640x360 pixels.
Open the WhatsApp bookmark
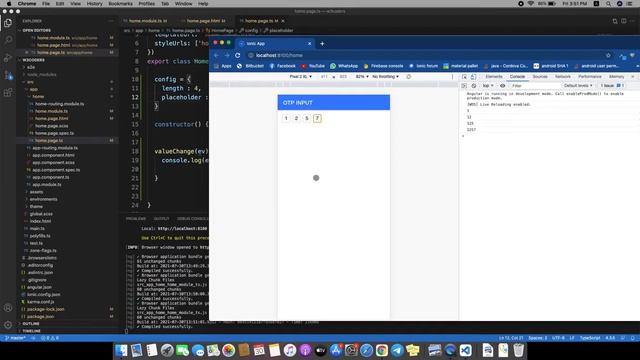coord(344,66)
